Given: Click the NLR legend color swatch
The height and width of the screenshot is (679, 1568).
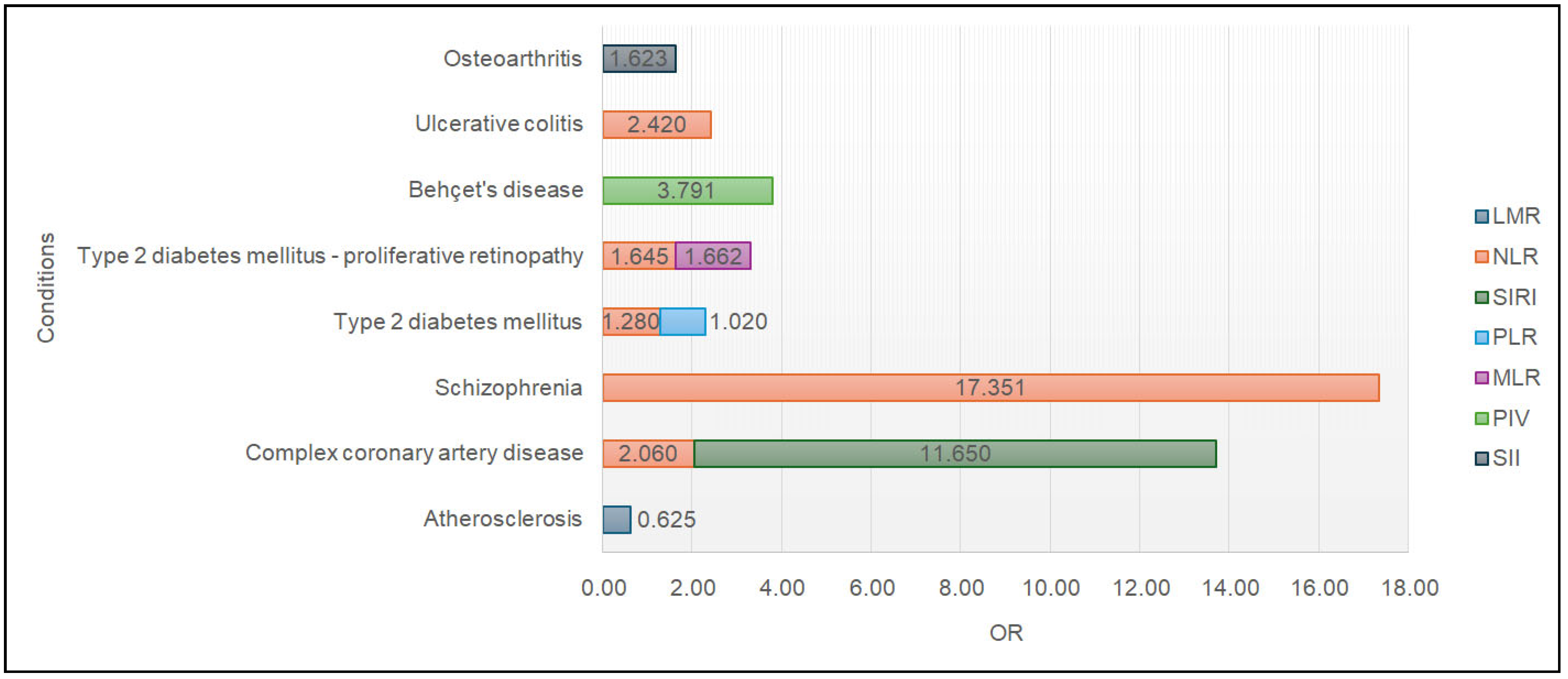Looking at the screenshot, I should [x=1482, y=257].
